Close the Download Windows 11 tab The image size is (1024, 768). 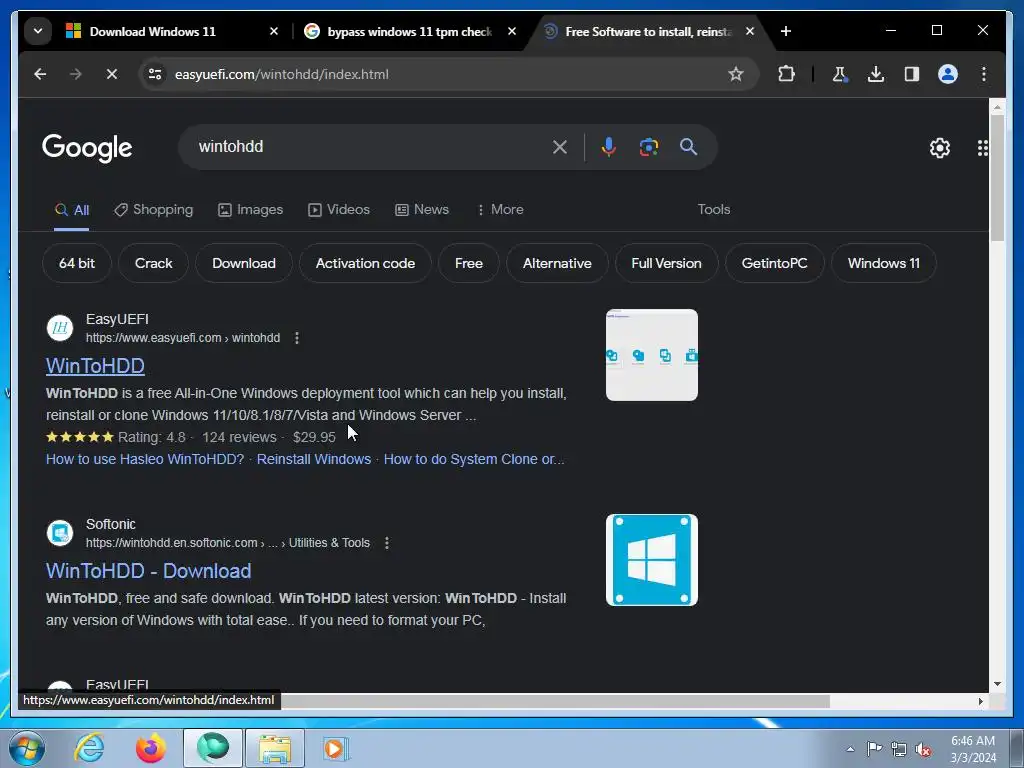(274, 31)
